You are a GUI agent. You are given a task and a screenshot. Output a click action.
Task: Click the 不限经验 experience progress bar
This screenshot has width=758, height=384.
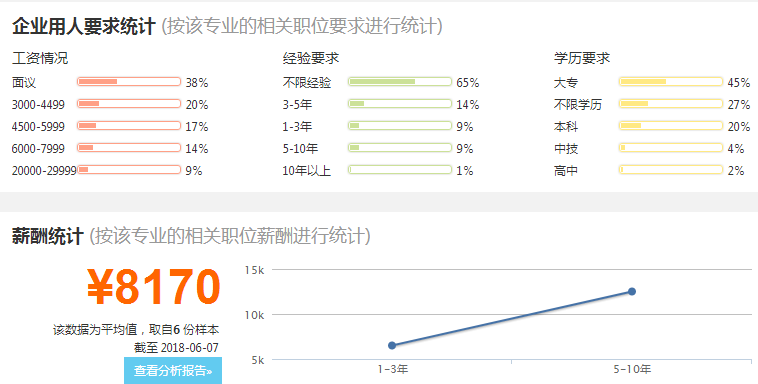click(x=400, y=82)
